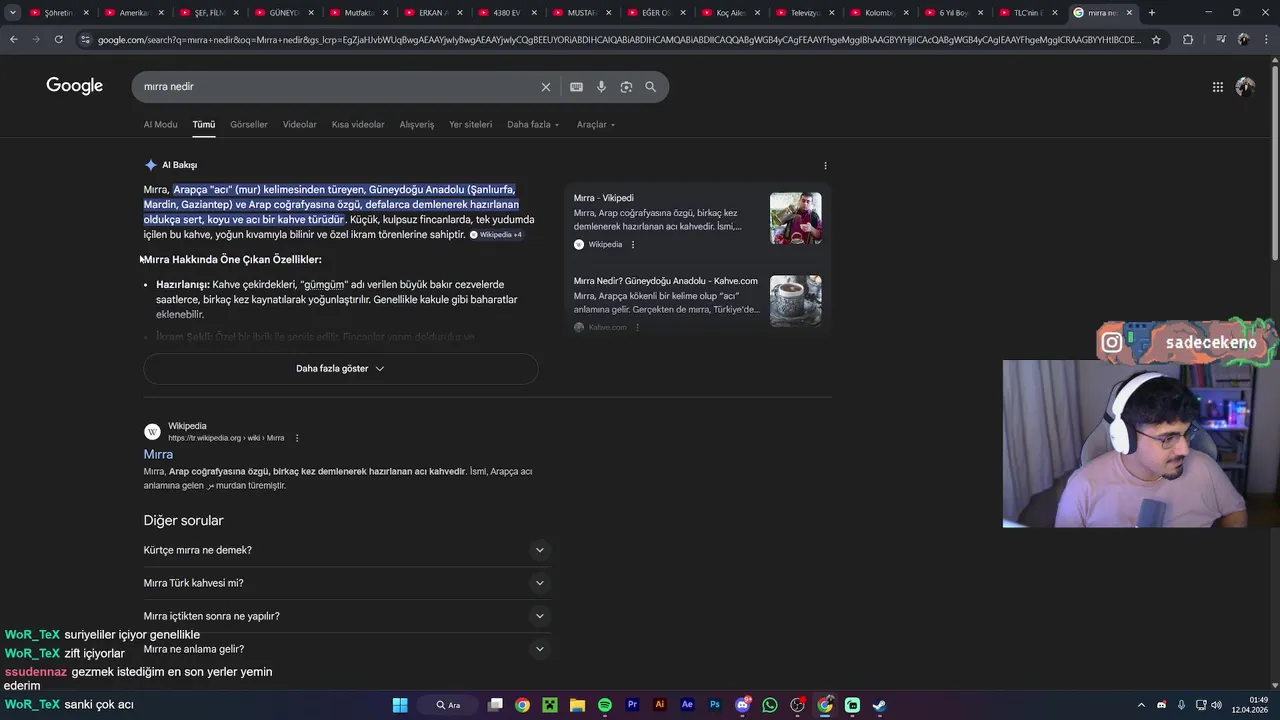Open the Kahve.com coffee cup thumbnail
This screenshot has height=720, width=1280.
click(x=796, y=301)
